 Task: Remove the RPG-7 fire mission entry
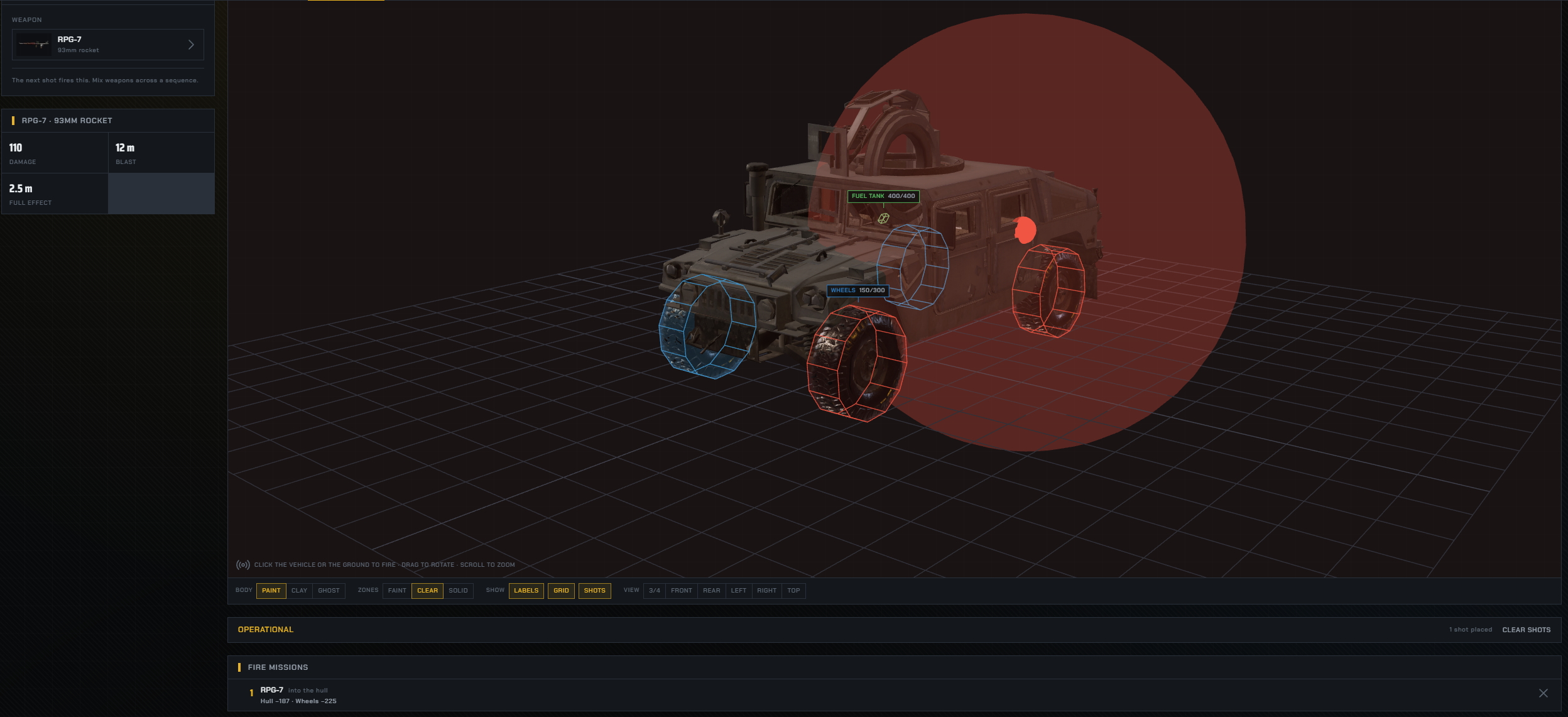1543,693
